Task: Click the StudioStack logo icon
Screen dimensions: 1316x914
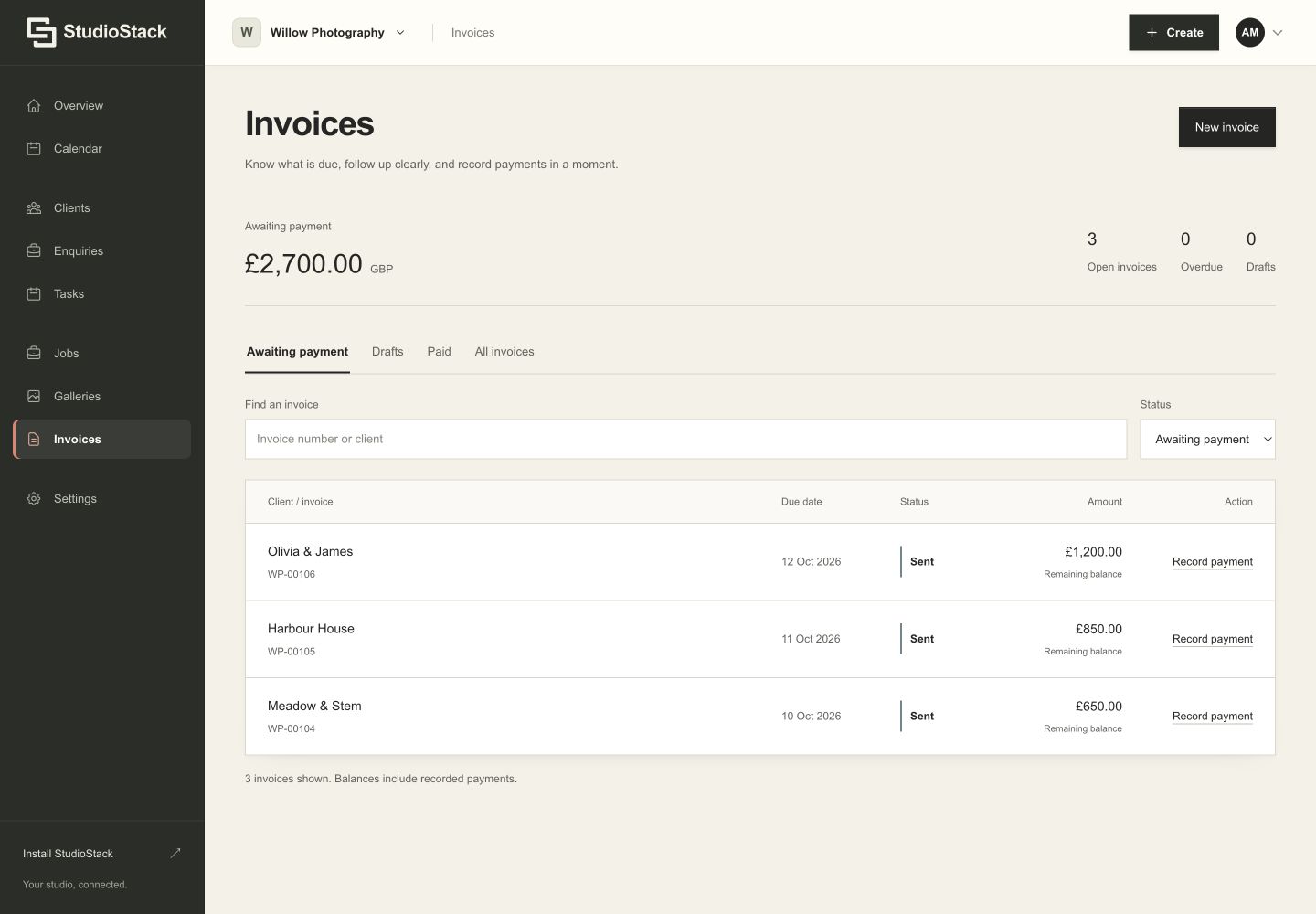Action: tap(41, 32)
